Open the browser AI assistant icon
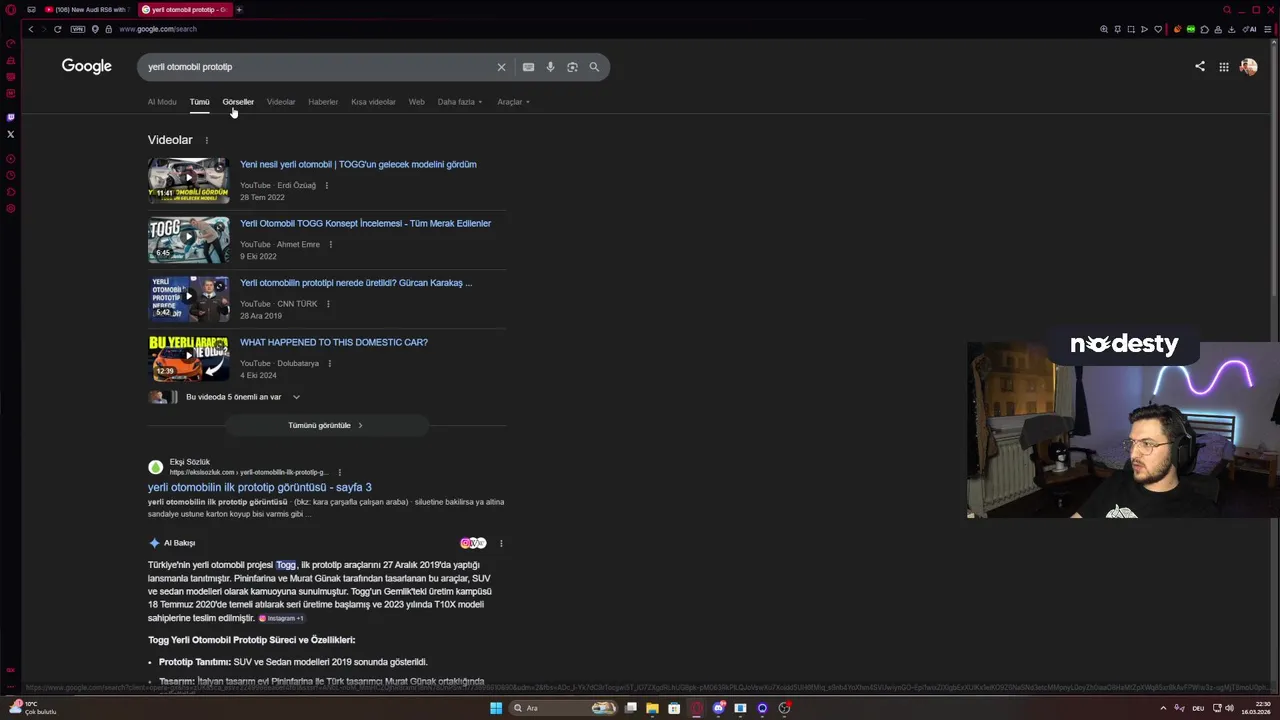 pyautogui.click(x=1250, y=29)
